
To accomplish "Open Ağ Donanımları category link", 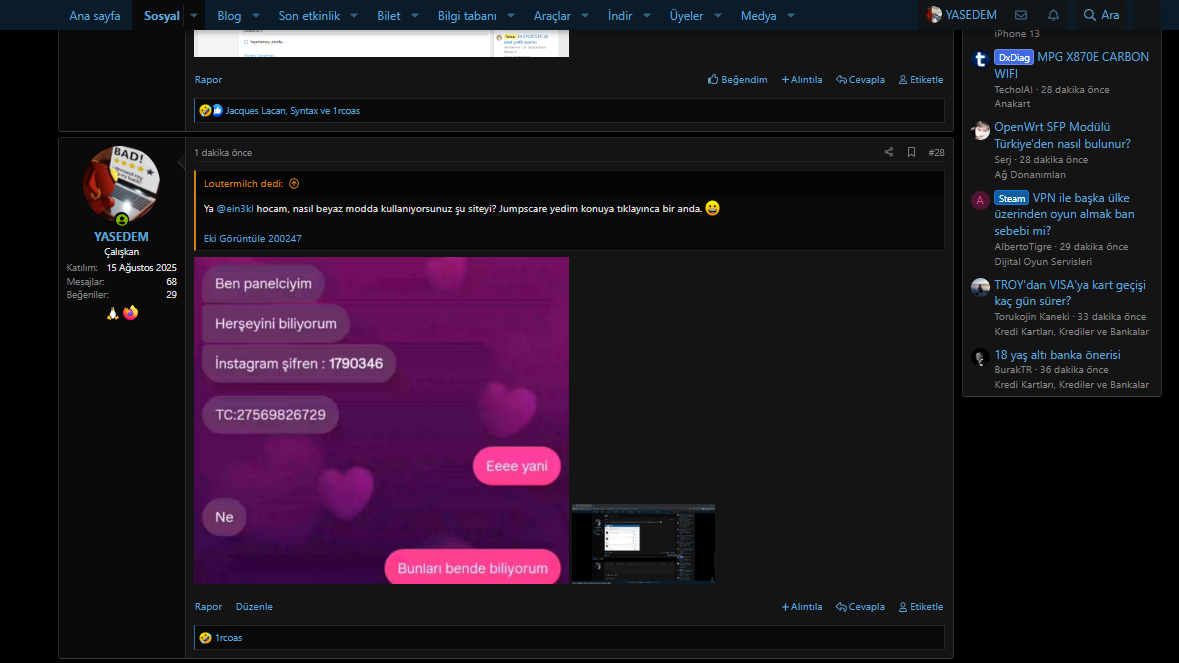I will point(1030,174).
